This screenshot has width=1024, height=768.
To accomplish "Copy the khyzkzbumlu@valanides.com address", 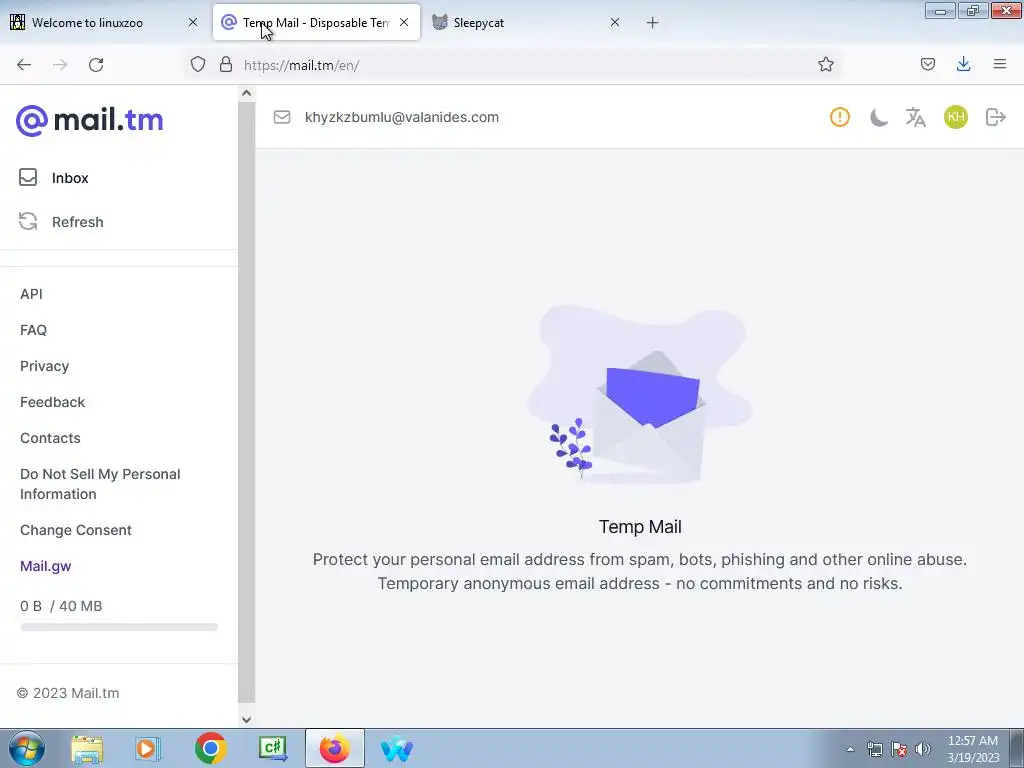I will click(x=402, y=117).
